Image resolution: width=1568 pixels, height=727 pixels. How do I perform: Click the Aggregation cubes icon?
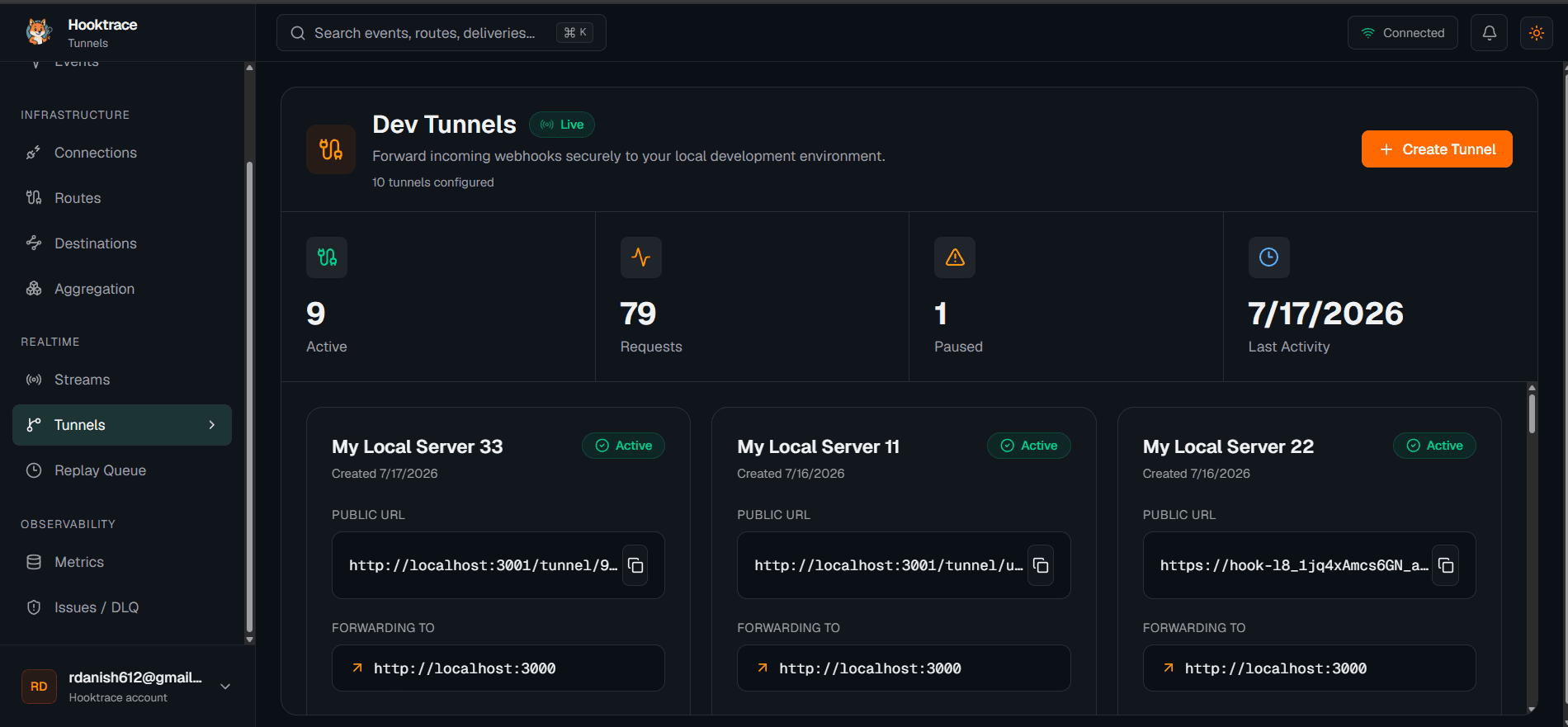(x=34, y=289)
